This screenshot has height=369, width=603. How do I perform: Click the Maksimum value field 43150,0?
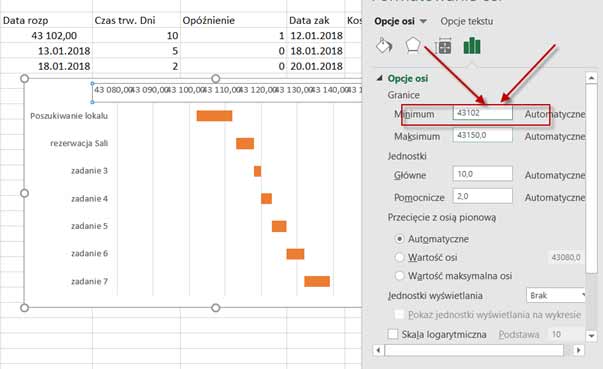click(483, 135)
